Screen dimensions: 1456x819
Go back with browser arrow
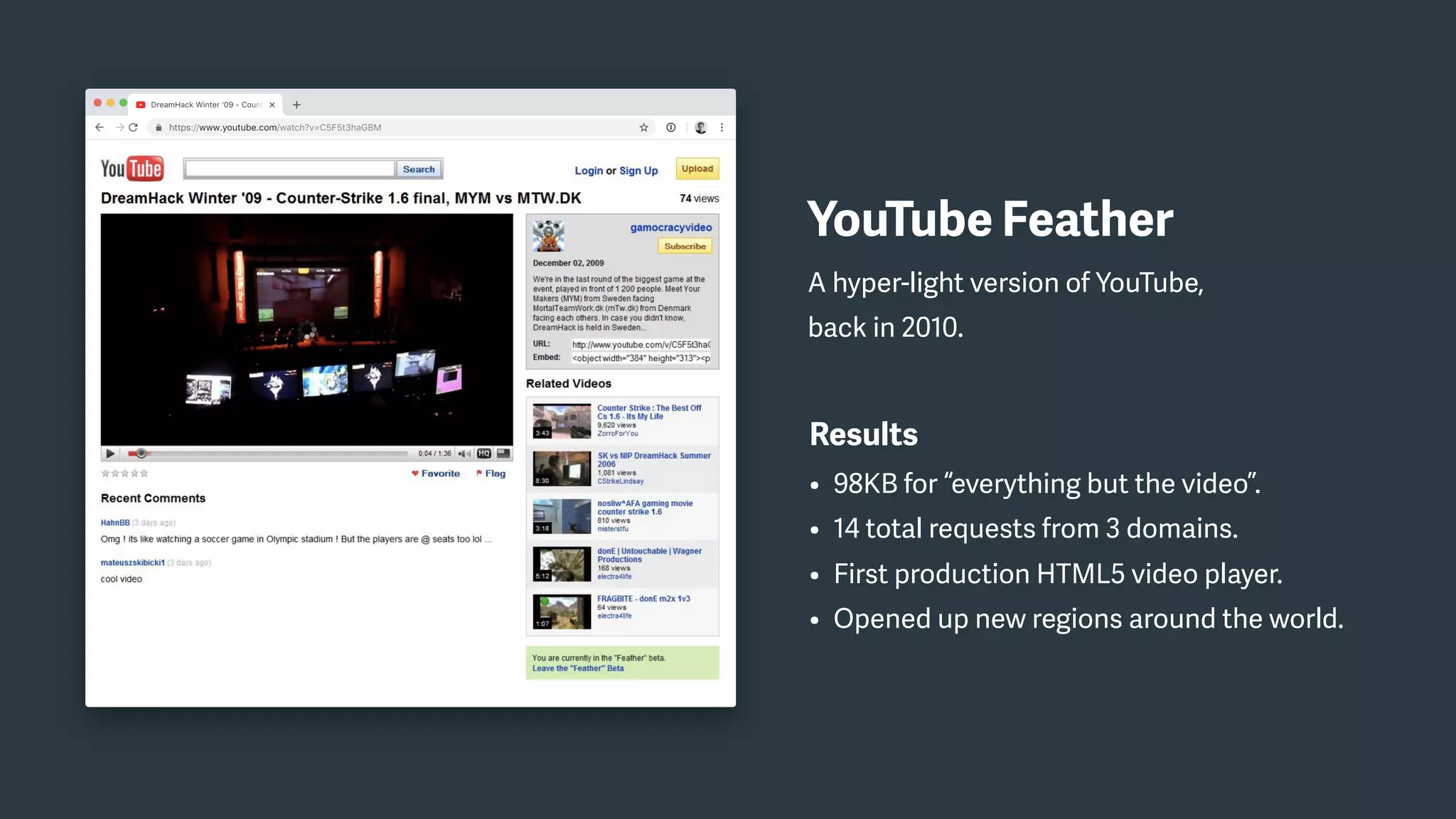click(100, 128)
